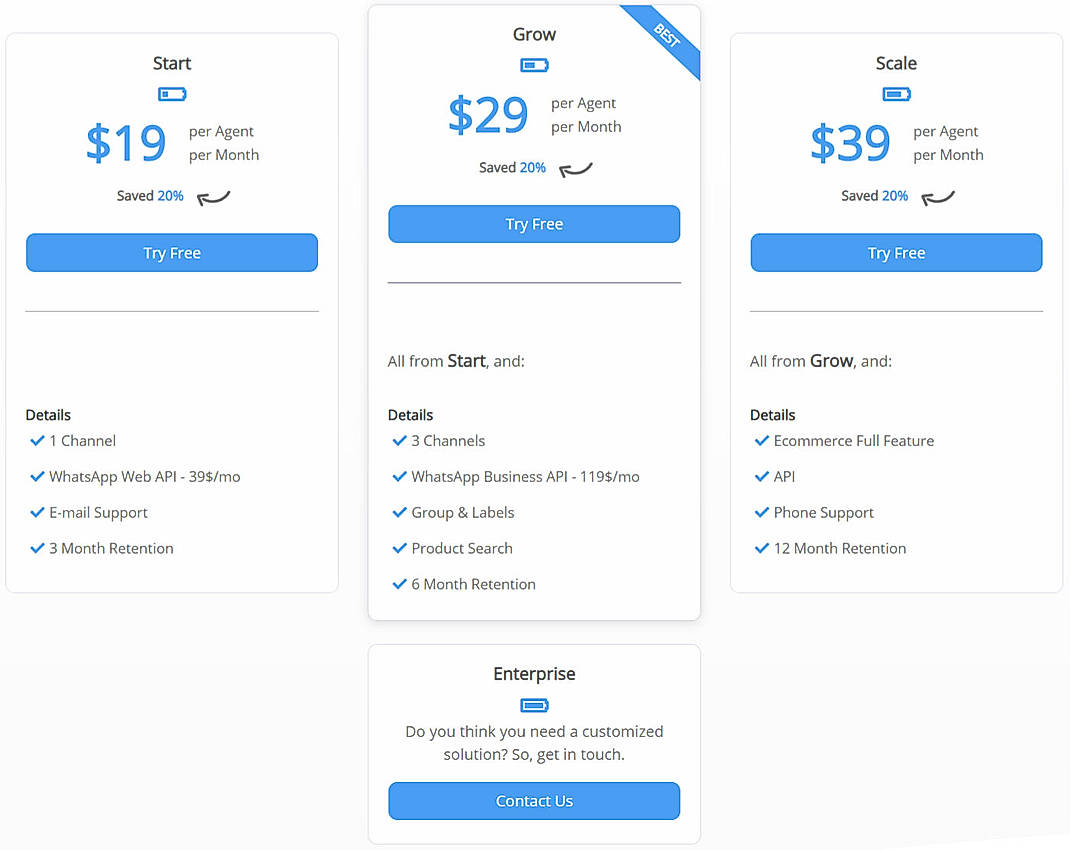Click the checkmark next to Phone Support
This screenshot has height=850, width=1070.
tap(762, 512)
